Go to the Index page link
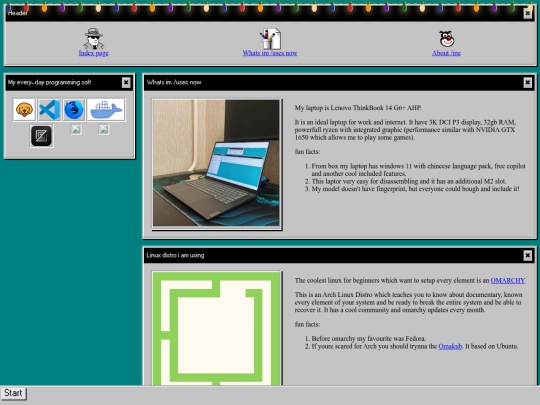The image size is (540, 405). tap(93, 53)
